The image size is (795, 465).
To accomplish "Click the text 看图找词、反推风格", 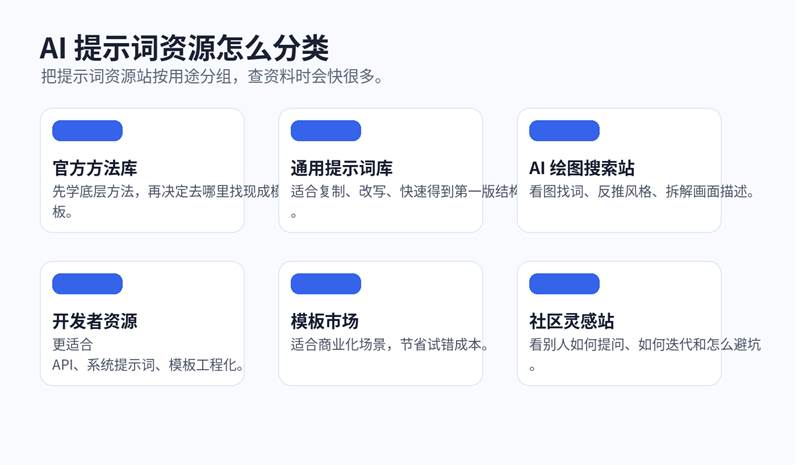I will click(641, 192).
